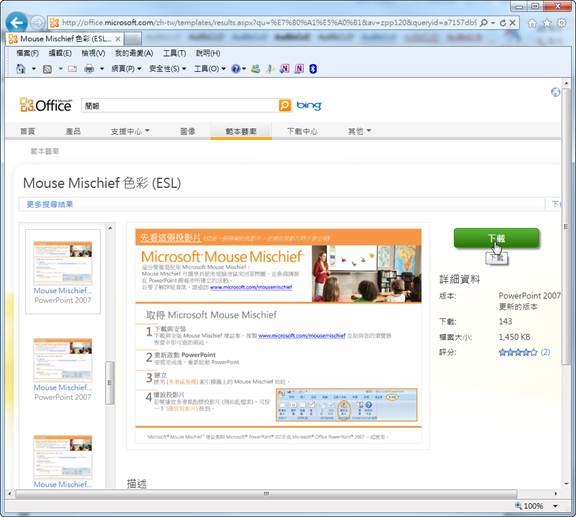The width and height of the screenshot is (576, 517).
Task: Open IE settings gear icon
Action: point(562,24)
